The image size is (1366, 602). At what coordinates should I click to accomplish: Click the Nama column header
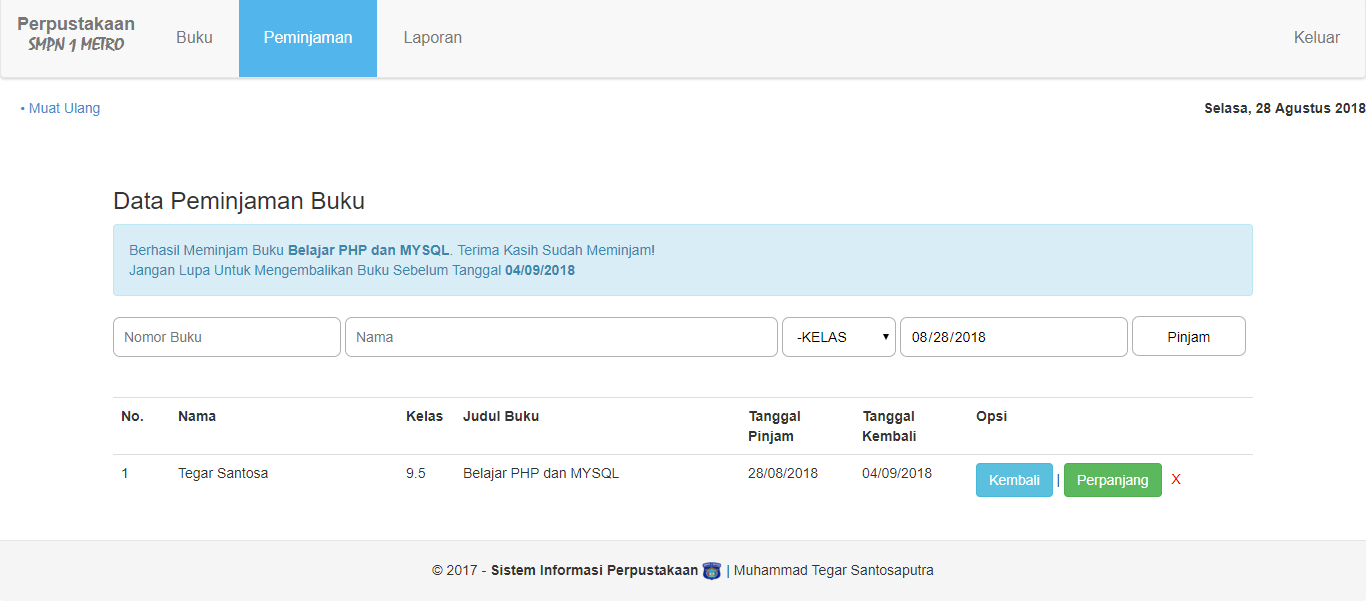tap(197, 416)
